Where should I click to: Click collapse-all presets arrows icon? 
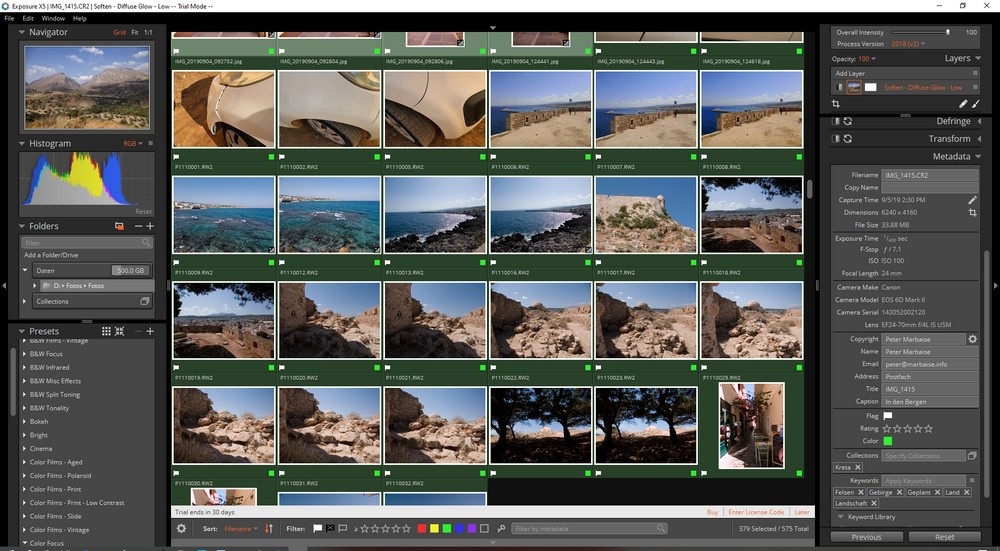tap(119, 331)
